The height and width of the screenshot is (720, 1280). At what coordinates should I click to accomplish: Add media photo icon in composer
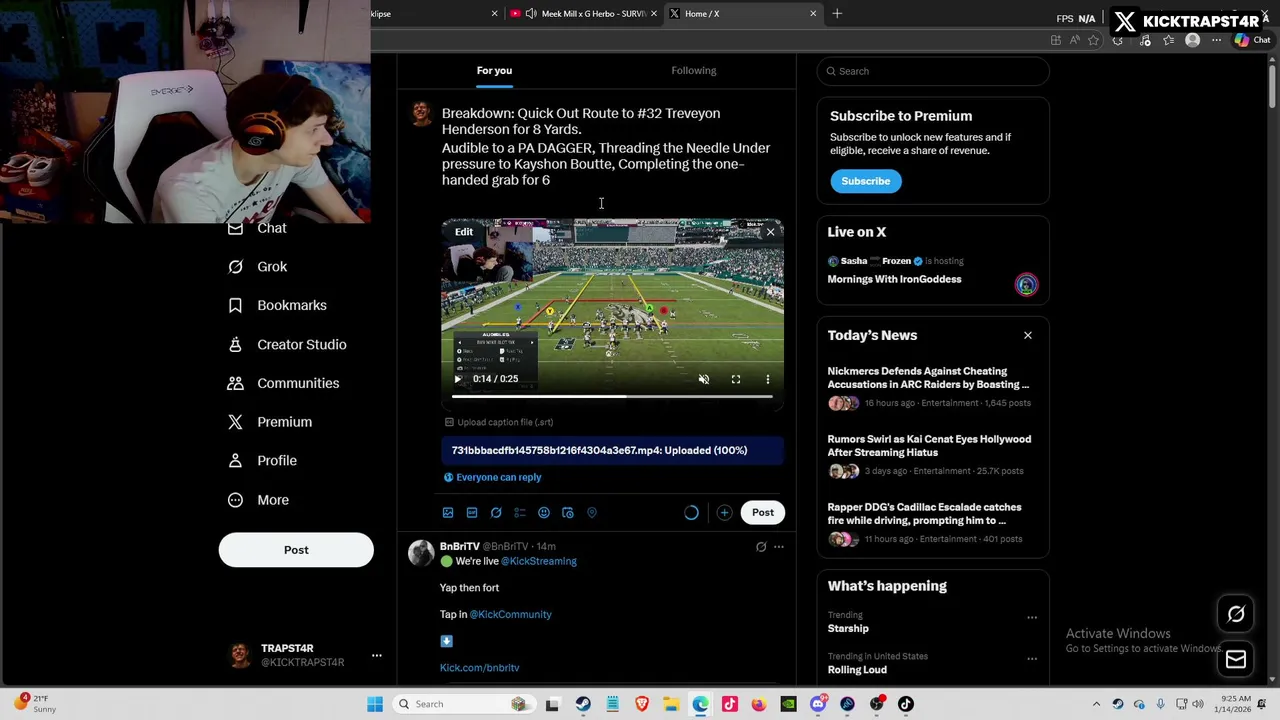coord(448,513)
